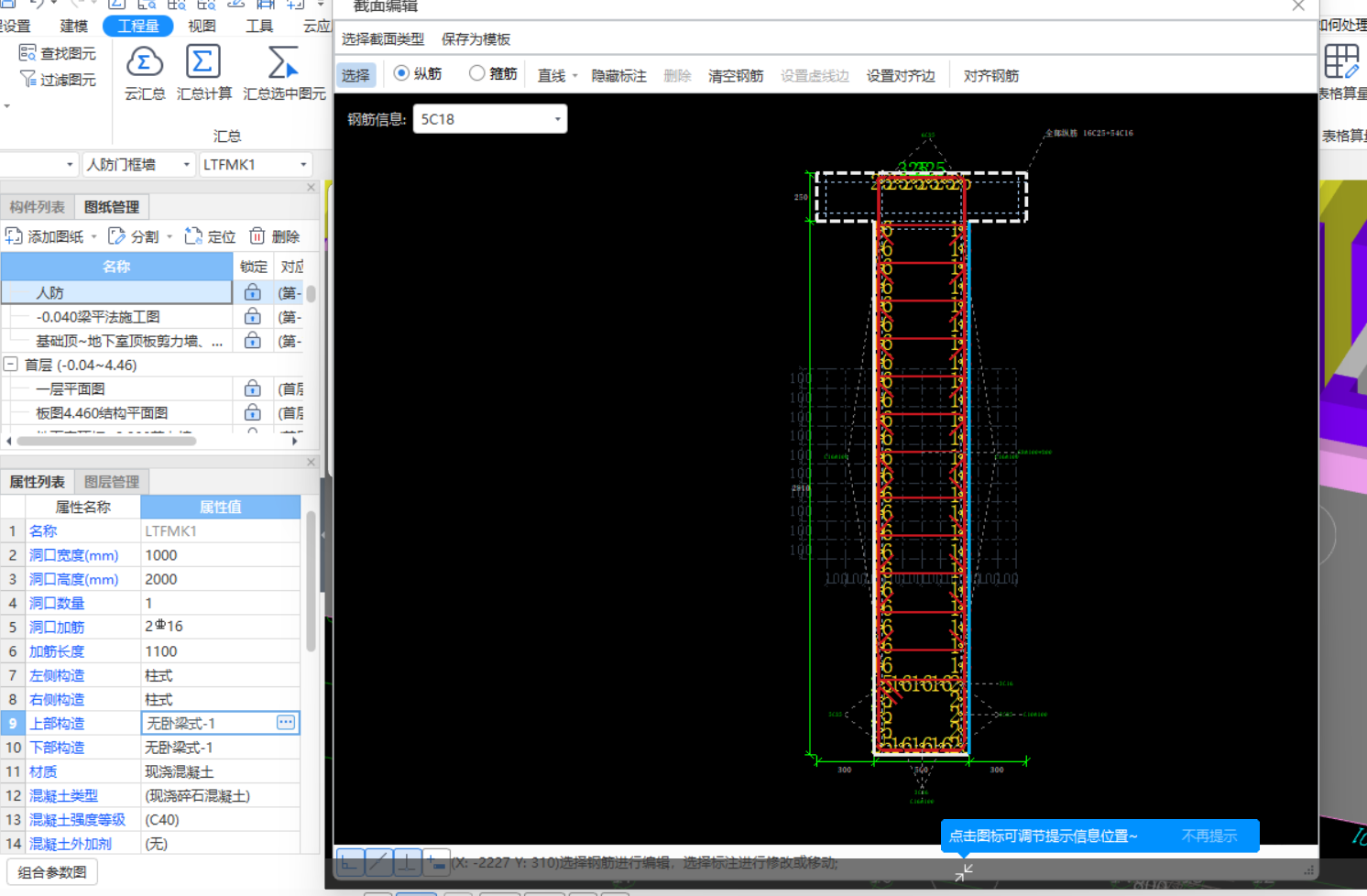Click the 清空钢筋 button

click(736, 76)
